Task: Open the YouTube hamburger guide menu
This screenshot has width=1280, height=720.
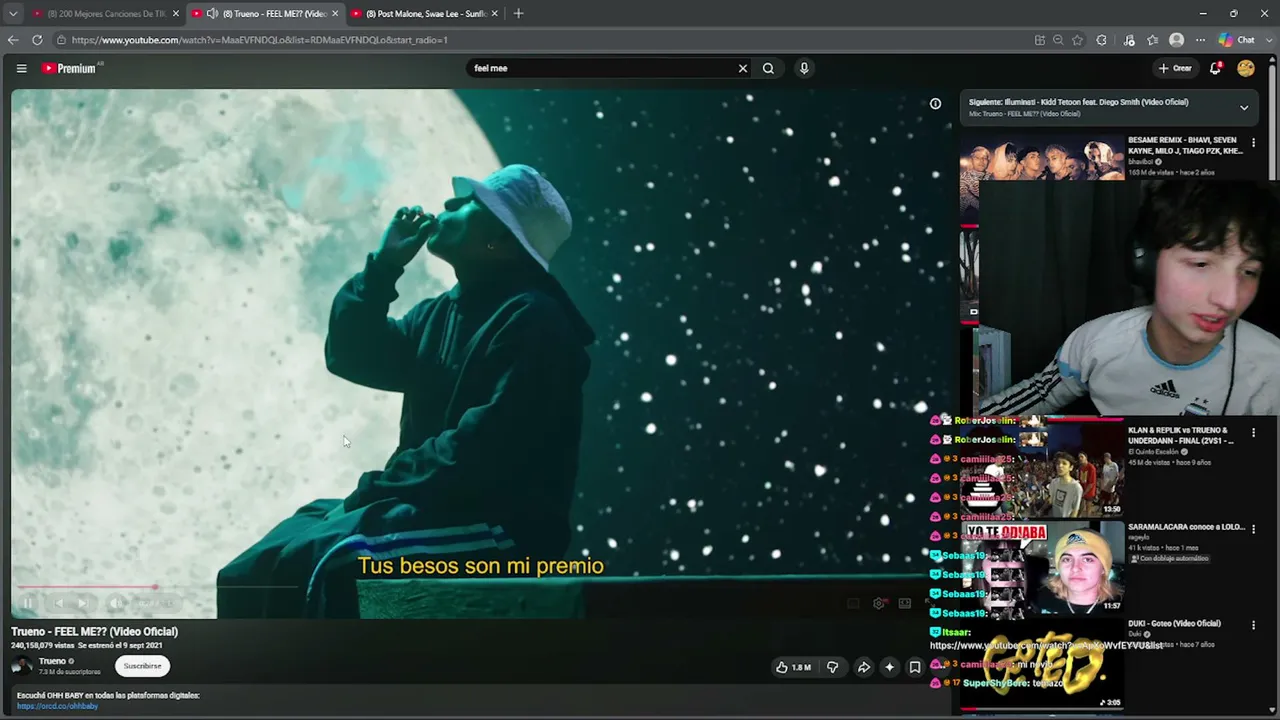Action: (x=21, y=68)
